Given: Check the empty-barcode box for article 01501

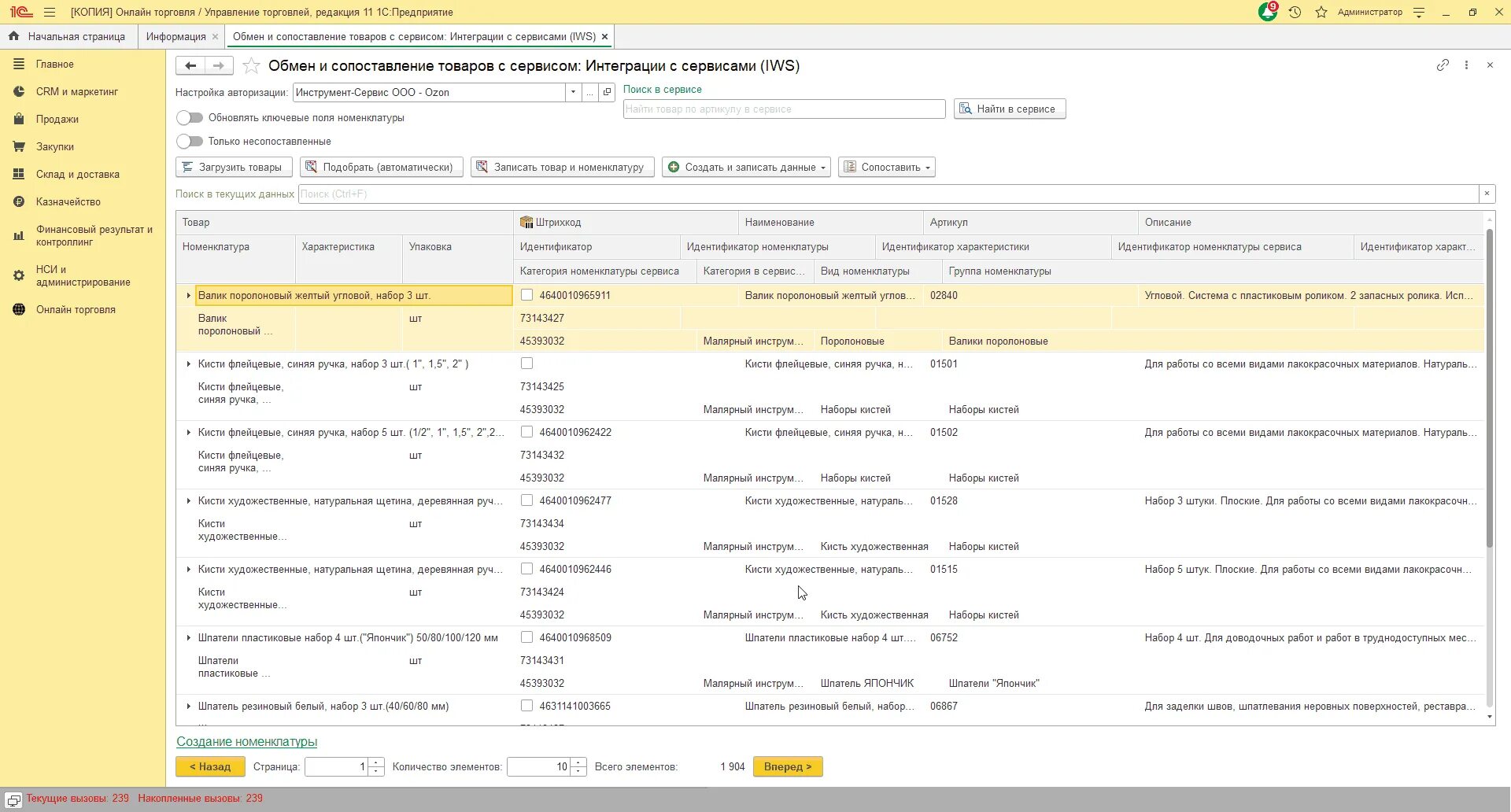Looking at the screenshot, I should point(526,364).
